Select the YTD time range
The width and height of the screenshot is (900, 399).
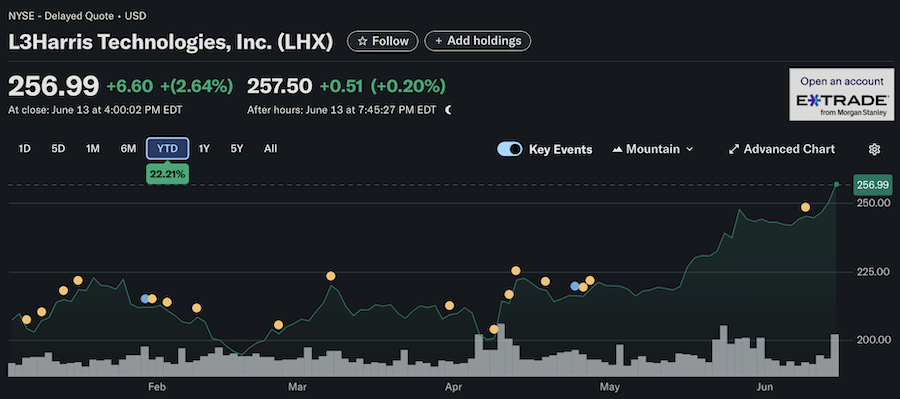[x=167, y=149]
